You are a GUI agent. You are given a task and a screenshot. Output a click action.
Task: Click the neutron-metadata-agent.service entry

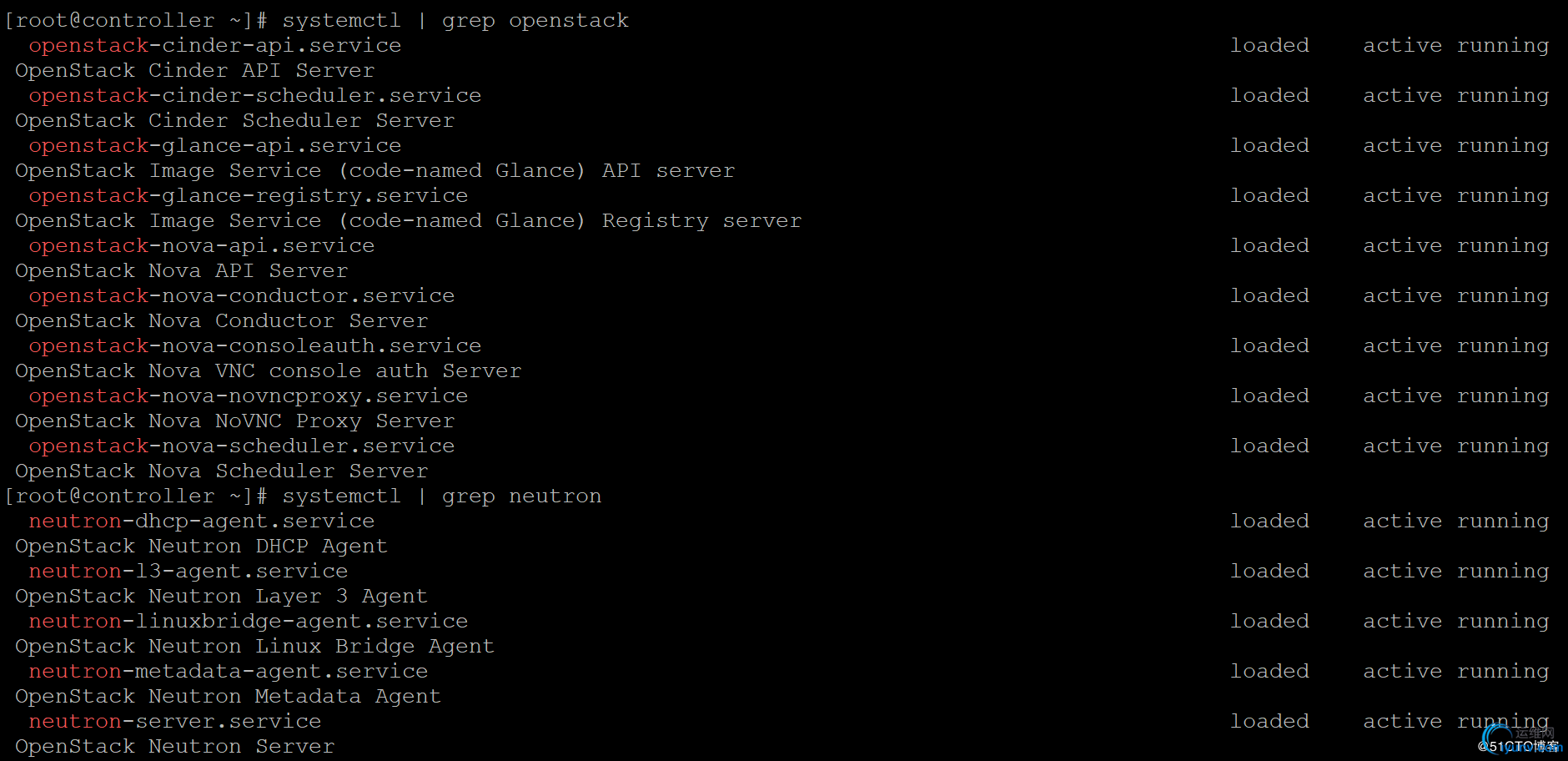click(229, 672)
